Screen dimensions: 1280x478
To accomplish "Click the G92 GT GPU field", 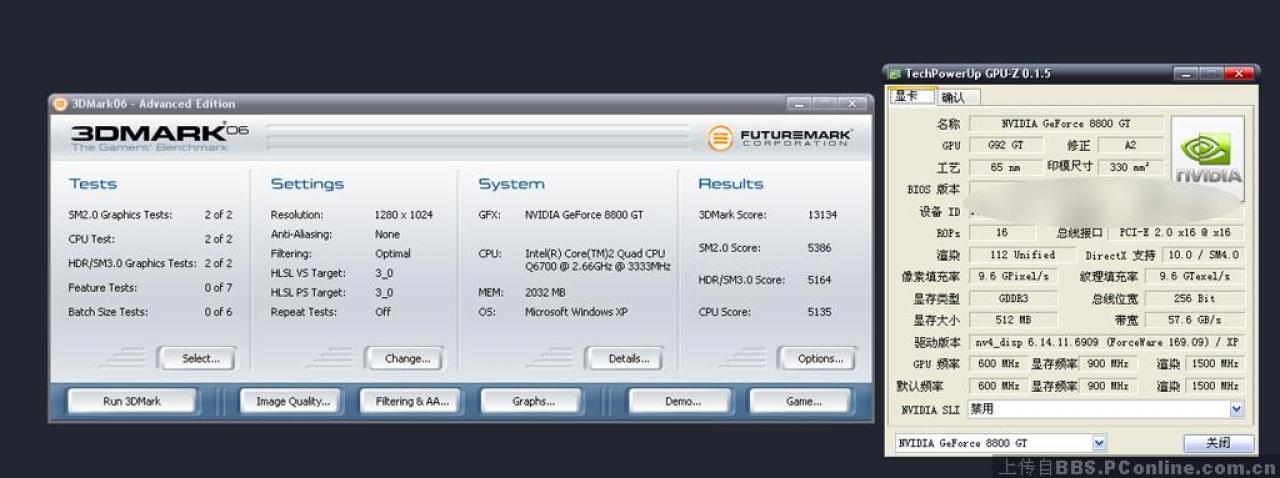I will [1005, 146].
